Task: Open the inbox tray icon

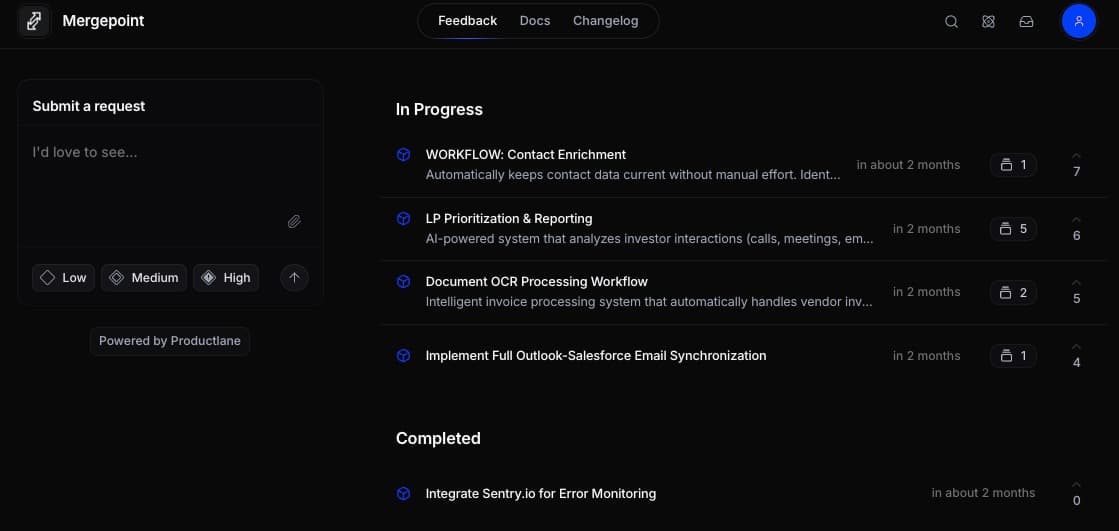Action: (1026, 21)
